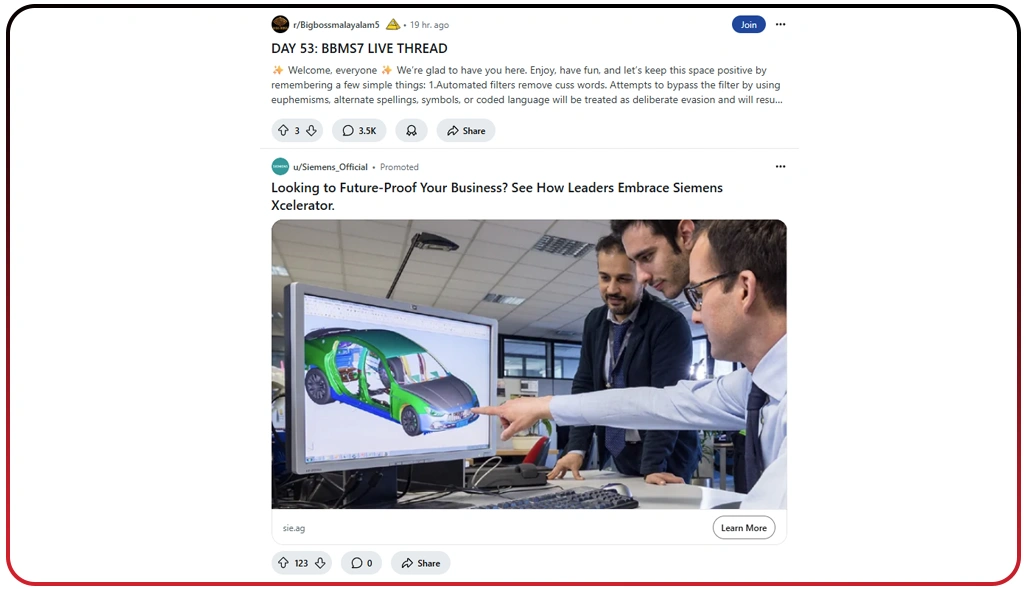Downvote the Siemens promoted post
This screenshot has width=1026, height=589.
pyautogui.click(x=320, y=563)
